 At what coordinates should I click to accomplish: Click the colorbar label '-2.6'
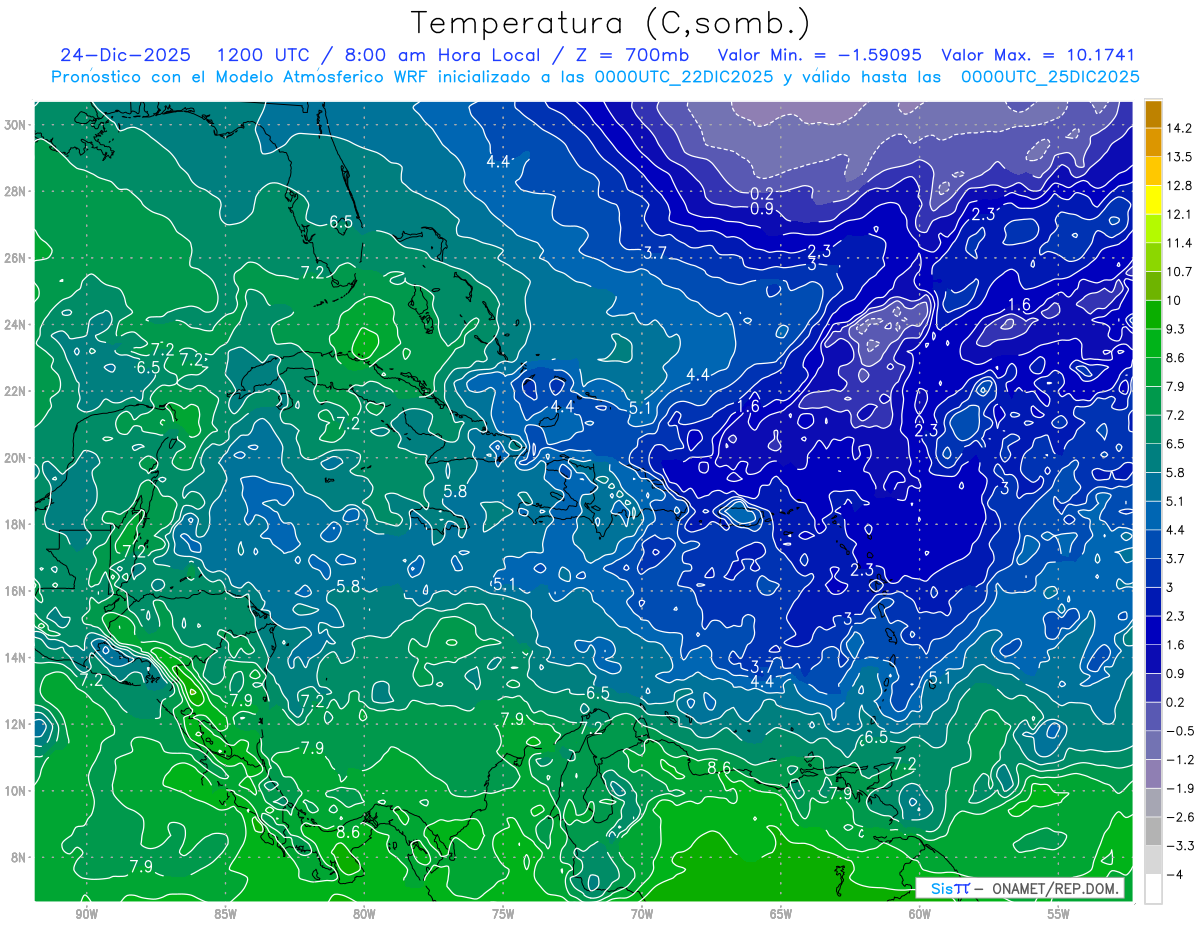tap(1180, 817)
